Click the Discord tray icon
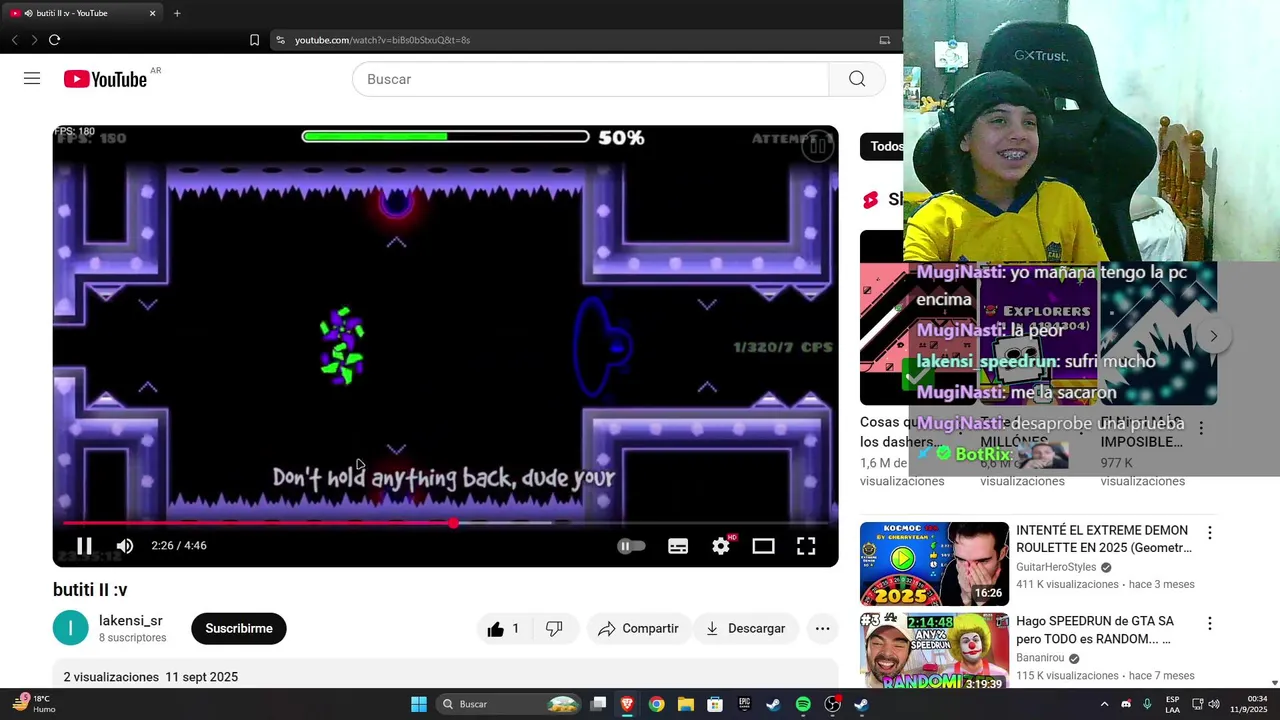The image size is (1280, 720). click(x=1126, y=704)
